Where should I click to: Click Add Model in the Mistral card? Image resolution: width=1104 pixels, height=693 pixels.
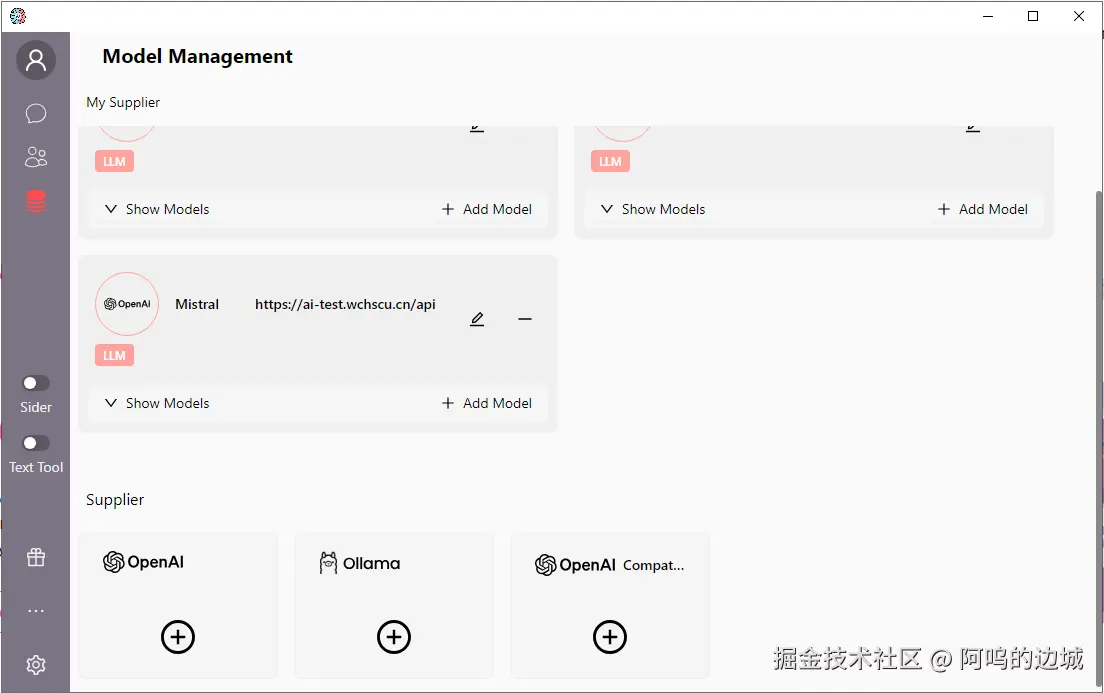tap(487, 403)
